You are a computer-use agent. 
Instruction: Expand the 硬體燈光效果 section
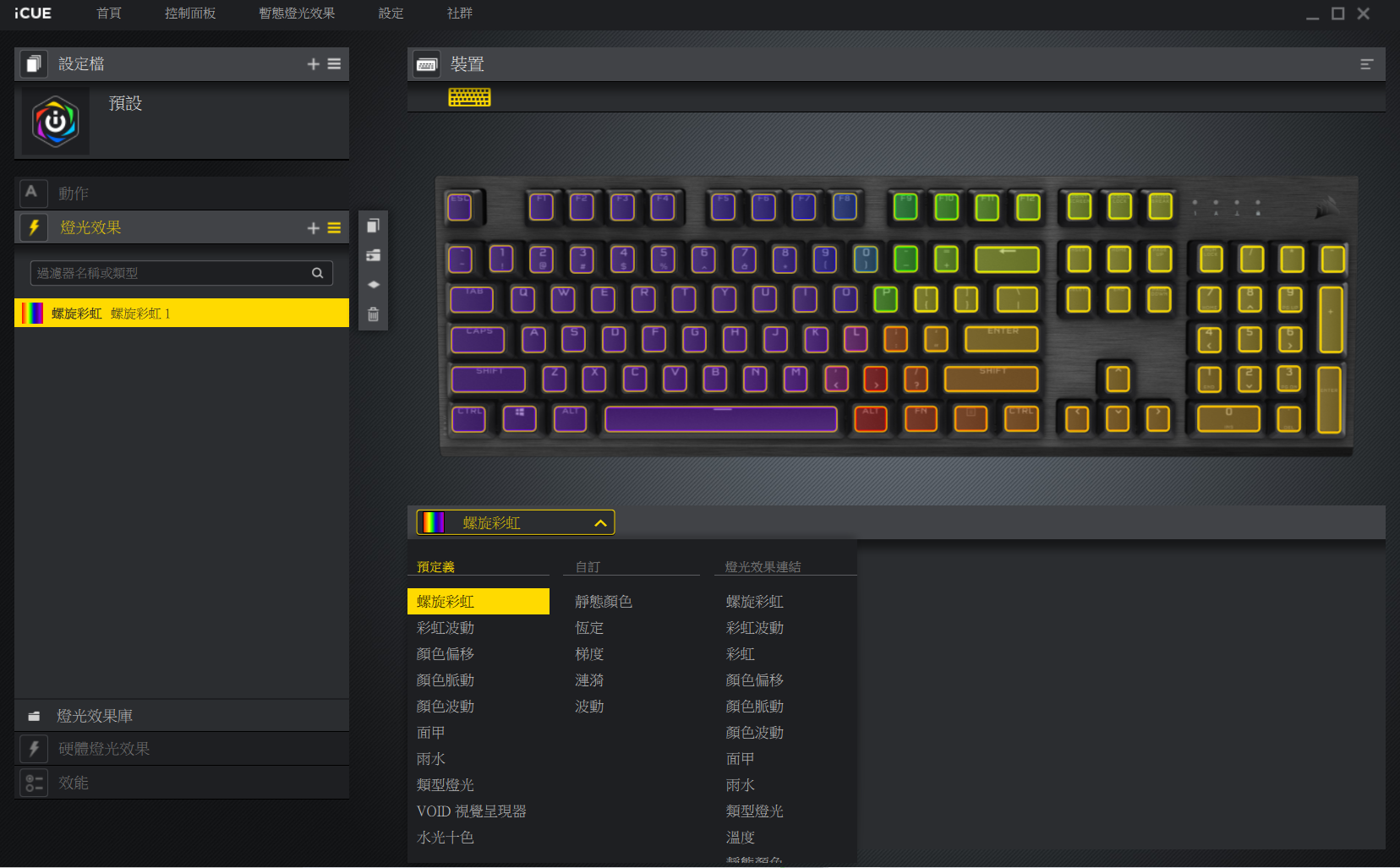point(182,749)
